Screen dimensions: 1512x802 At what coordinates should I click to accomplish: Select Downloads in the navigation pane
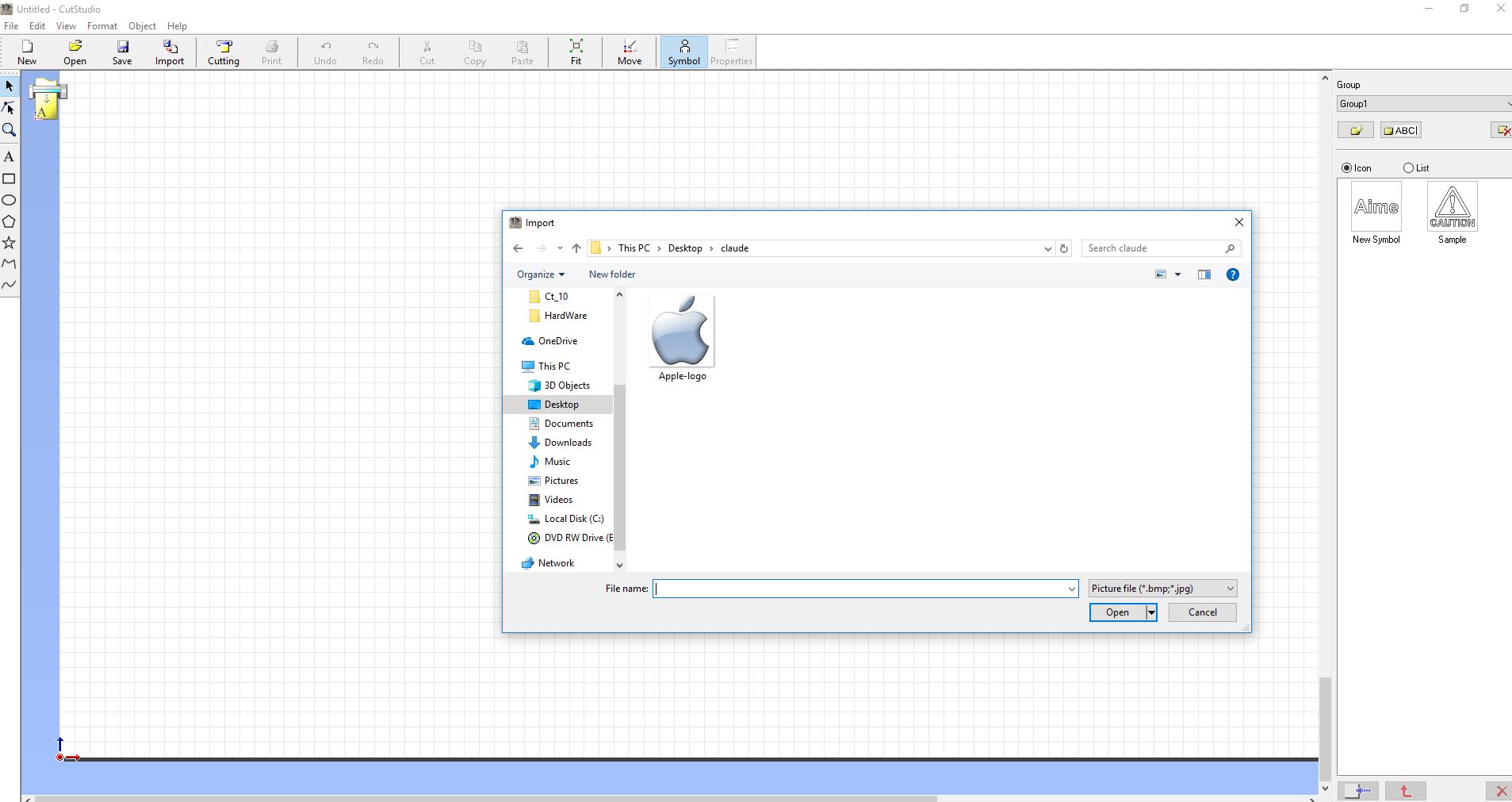(568, 443)
